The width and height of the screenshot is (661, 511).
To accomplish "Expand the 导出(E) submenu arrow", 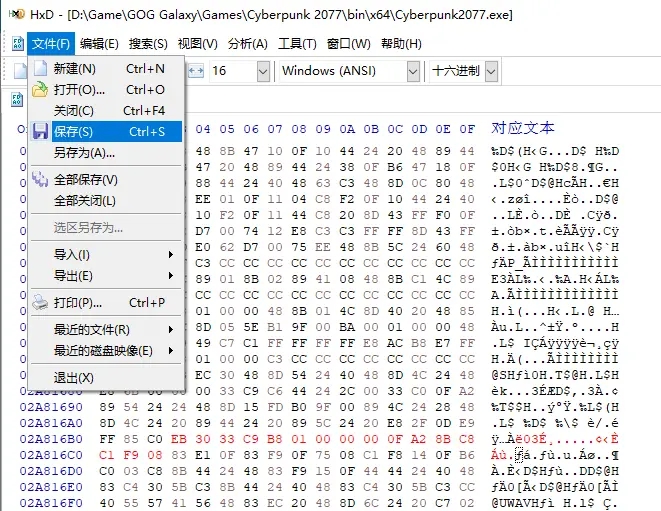I will (171, 275).
